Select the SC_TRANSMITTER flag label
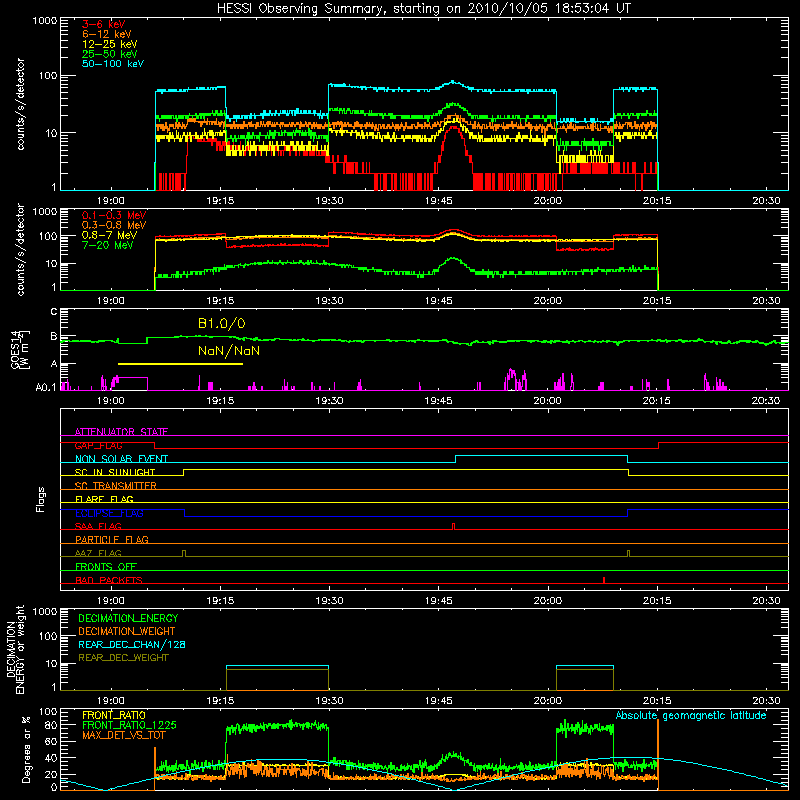 pyautogui.click(x=115, y=486)
